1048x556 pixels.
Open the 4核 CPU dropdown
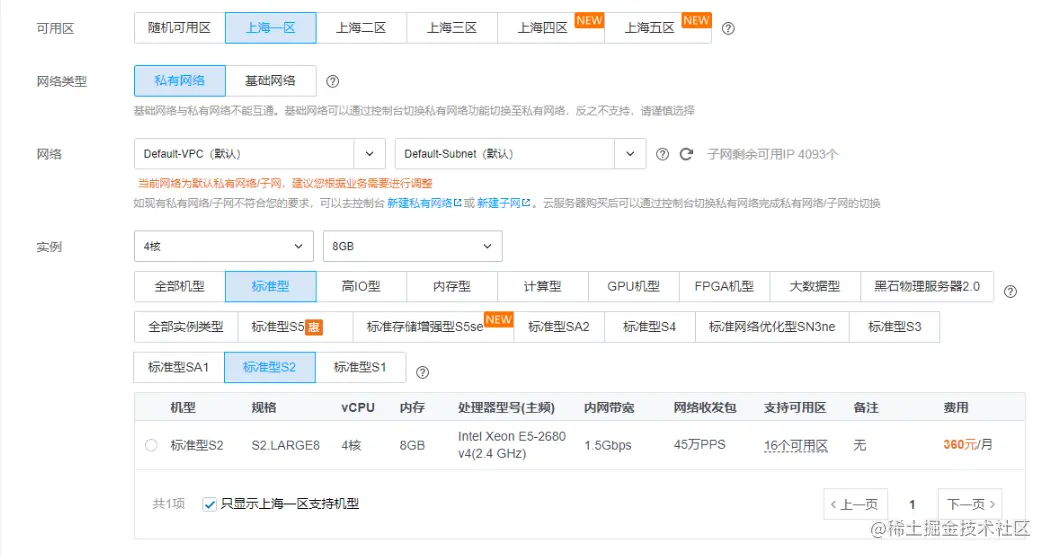[x=224, y=246]
